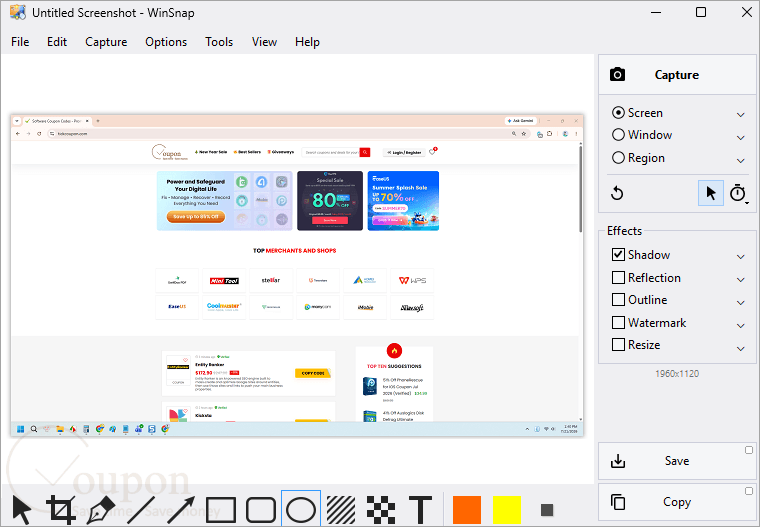Viewport: 760px width, 527px height.
Task: Disable the Shadow effect checkbox
Action: click(x=618, y=255)
